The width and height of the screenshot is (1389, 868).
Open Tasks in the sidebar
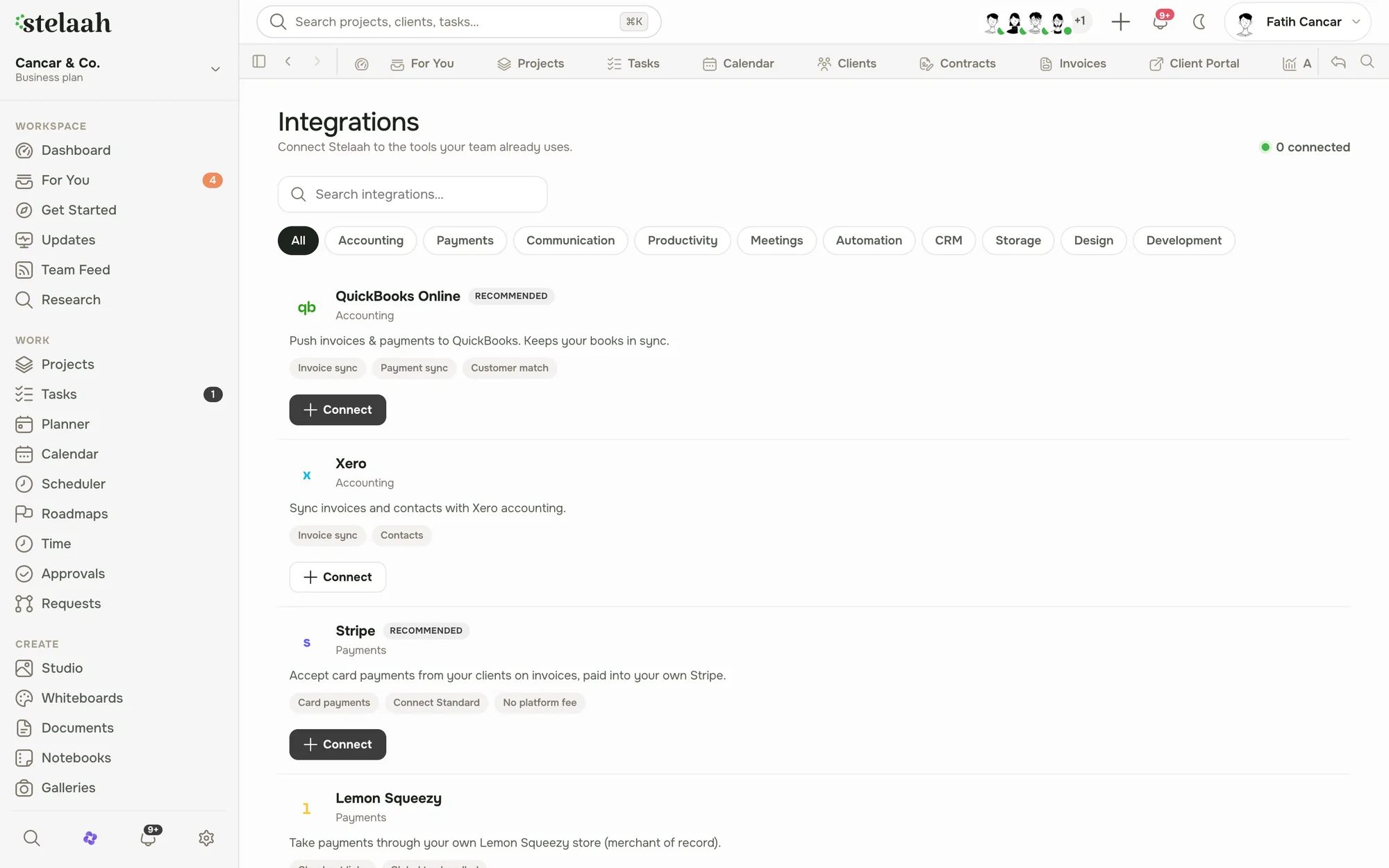(x=119, y=394)
